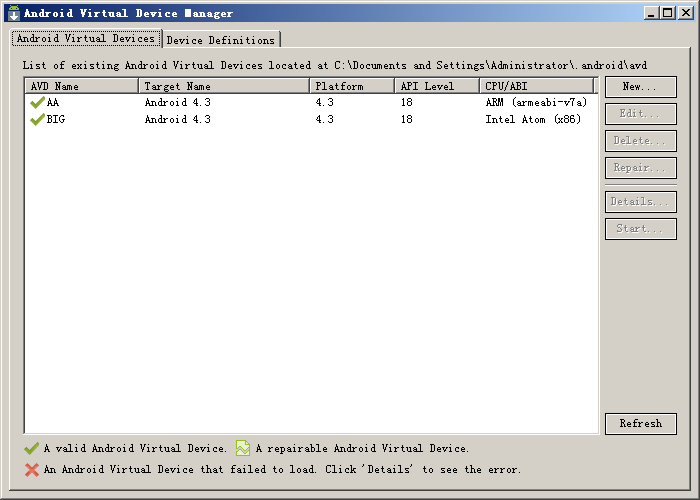The image size is (700, 500).
Task: Click the repairable device legend icon
Action: [243, 448]
